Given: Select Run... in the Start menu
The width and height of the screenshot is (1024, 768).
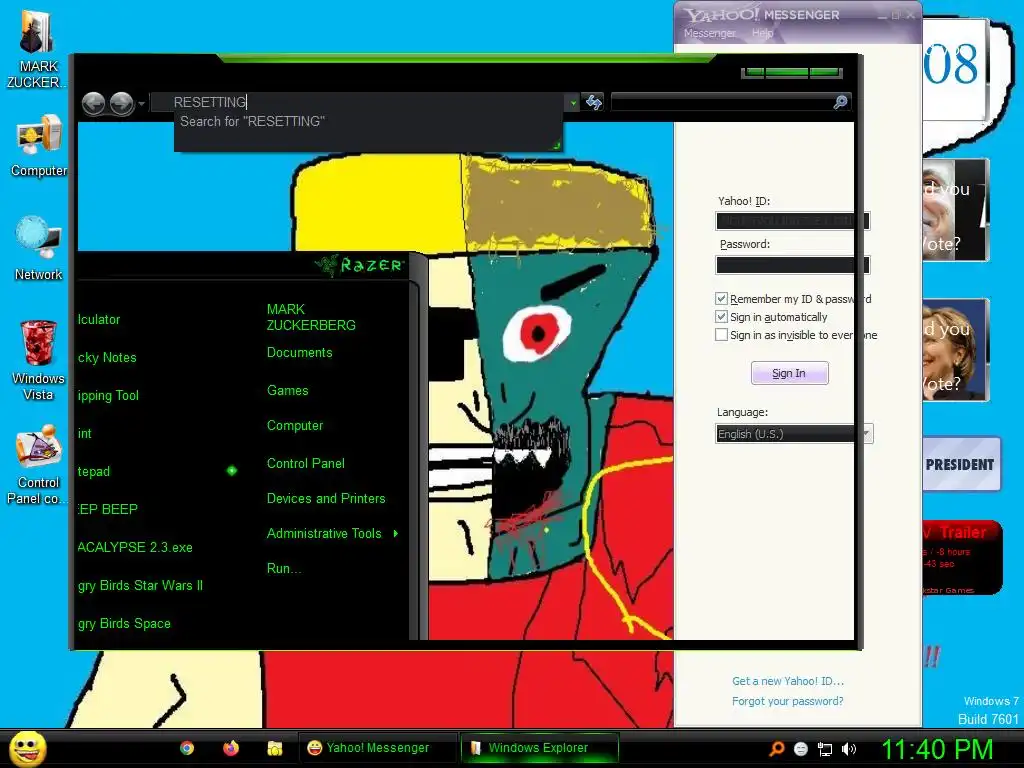Looking at the screenshot, I should pyautogui.click(x=283, y=568).
